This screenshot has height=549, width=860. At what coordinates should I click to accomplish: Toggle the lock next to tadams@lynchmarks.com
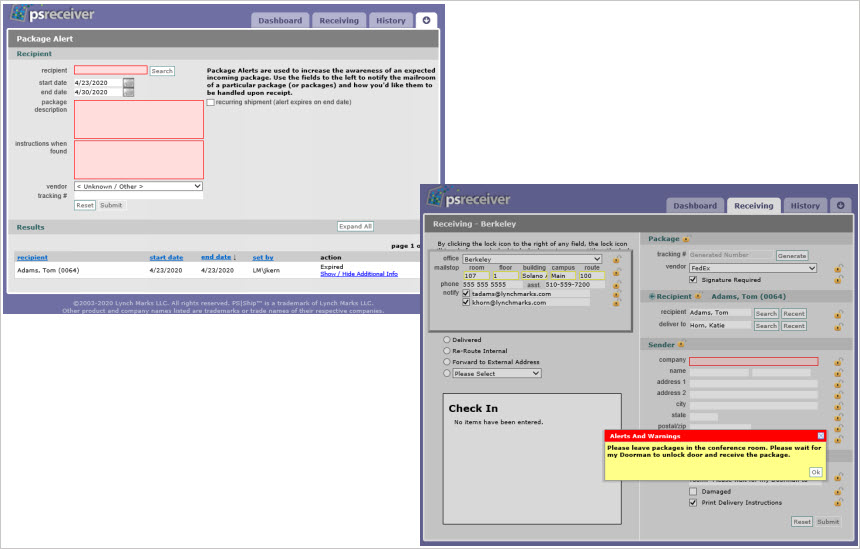click(616, 294)
